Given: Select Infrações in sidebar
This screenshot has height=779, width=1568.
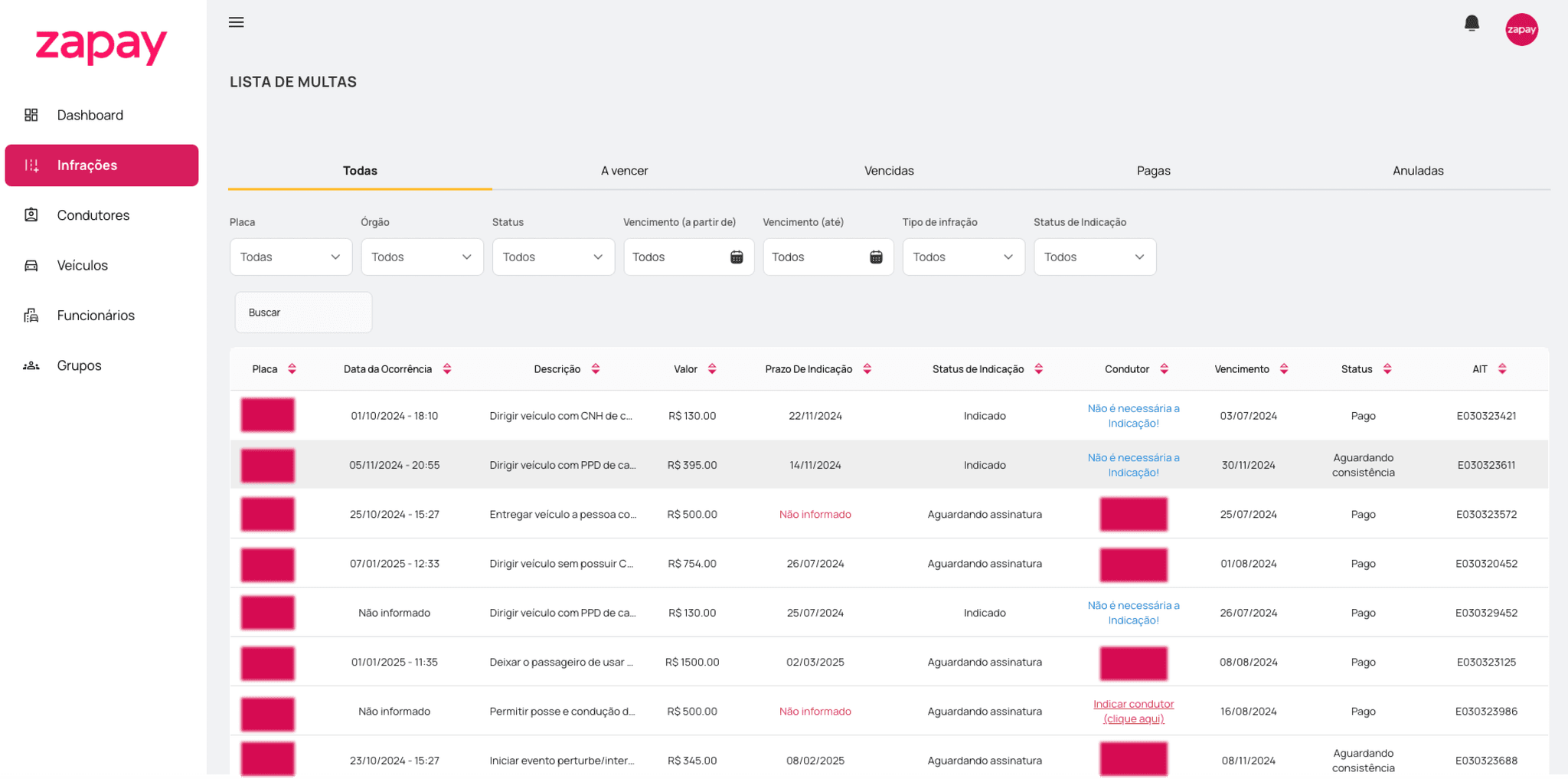Looking at the screenshot, I should click(x=102, y=165).
